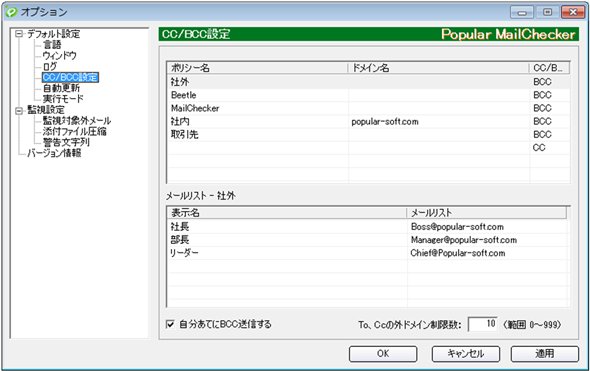Confirm with the OK button
590x371 pixels.
tap(383, 354)
